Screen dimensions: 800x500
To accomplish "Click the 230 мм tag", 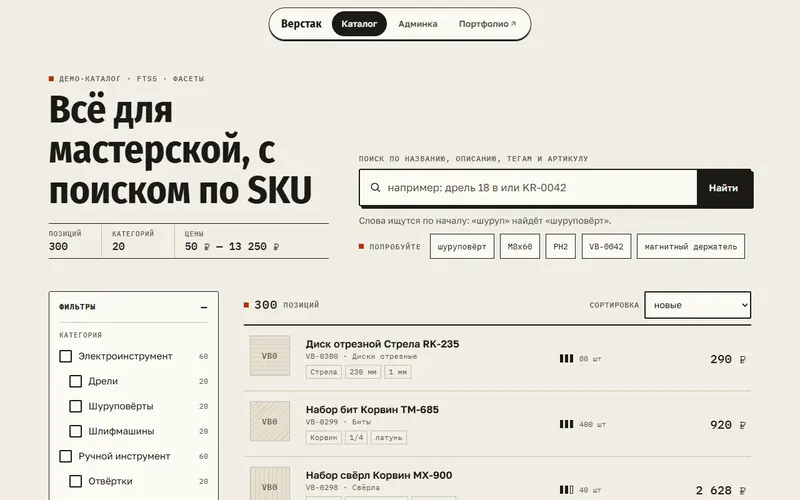I will click(x=363, y=372).
